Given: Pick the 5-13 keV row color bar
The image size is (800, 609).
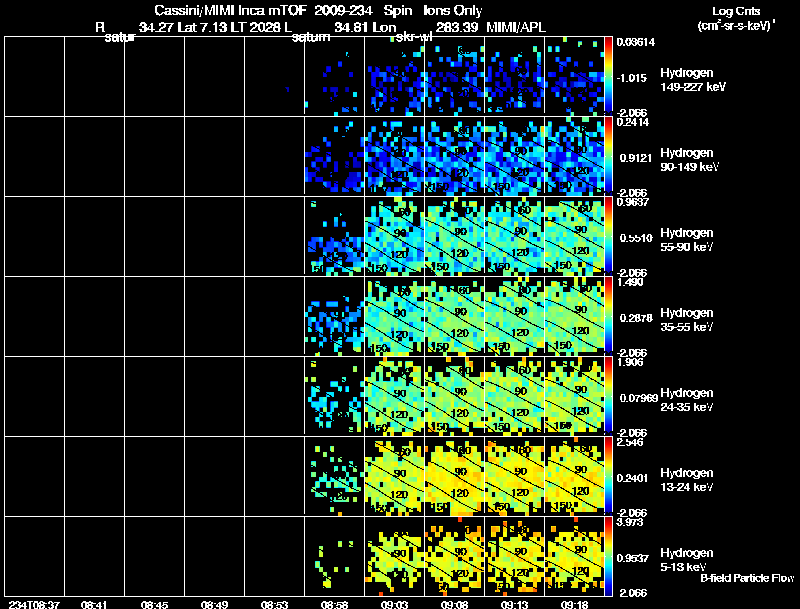Looking at the screenshot, I should pyautogui.click(x=608, y=556).
